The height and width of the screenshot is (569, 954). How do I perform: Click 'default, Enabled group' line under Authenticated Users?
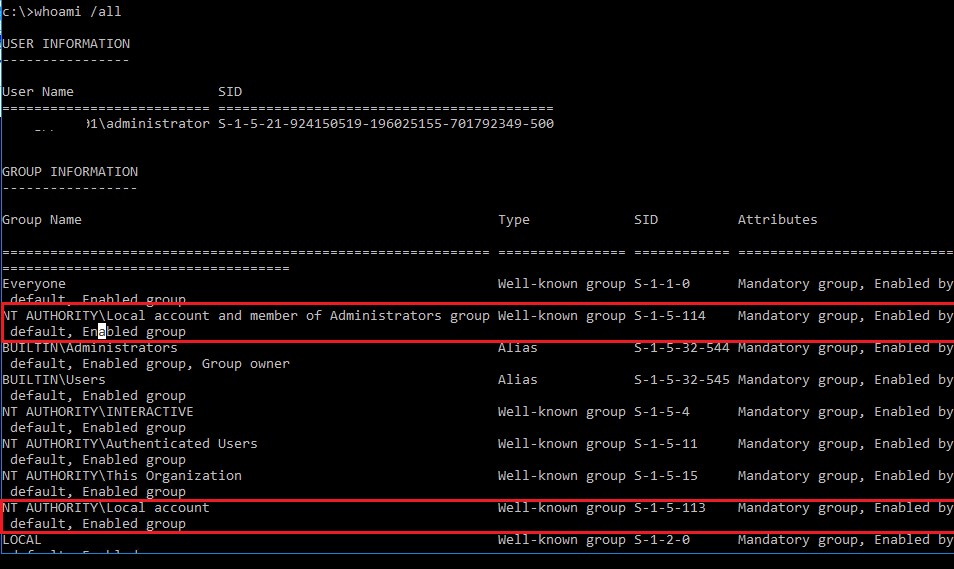pyautogui.click(x=98, y=460)
